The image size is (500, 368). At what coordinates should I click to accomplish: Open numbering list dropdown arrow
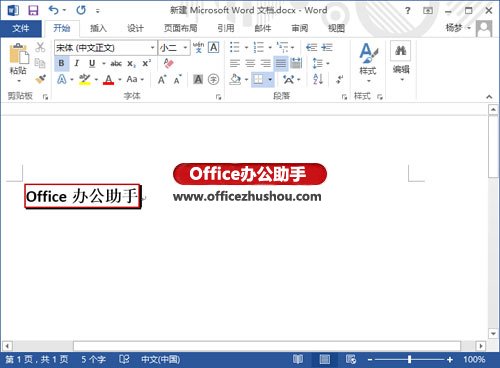[270, 48]
